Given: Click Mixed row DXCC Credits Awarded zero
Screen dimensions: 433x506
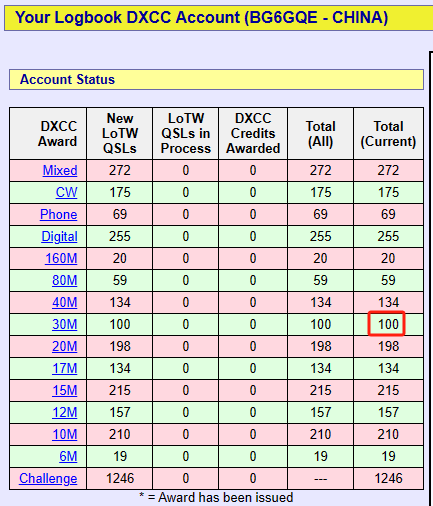Looking at the screenshot, I should click(x=253, y=170).
